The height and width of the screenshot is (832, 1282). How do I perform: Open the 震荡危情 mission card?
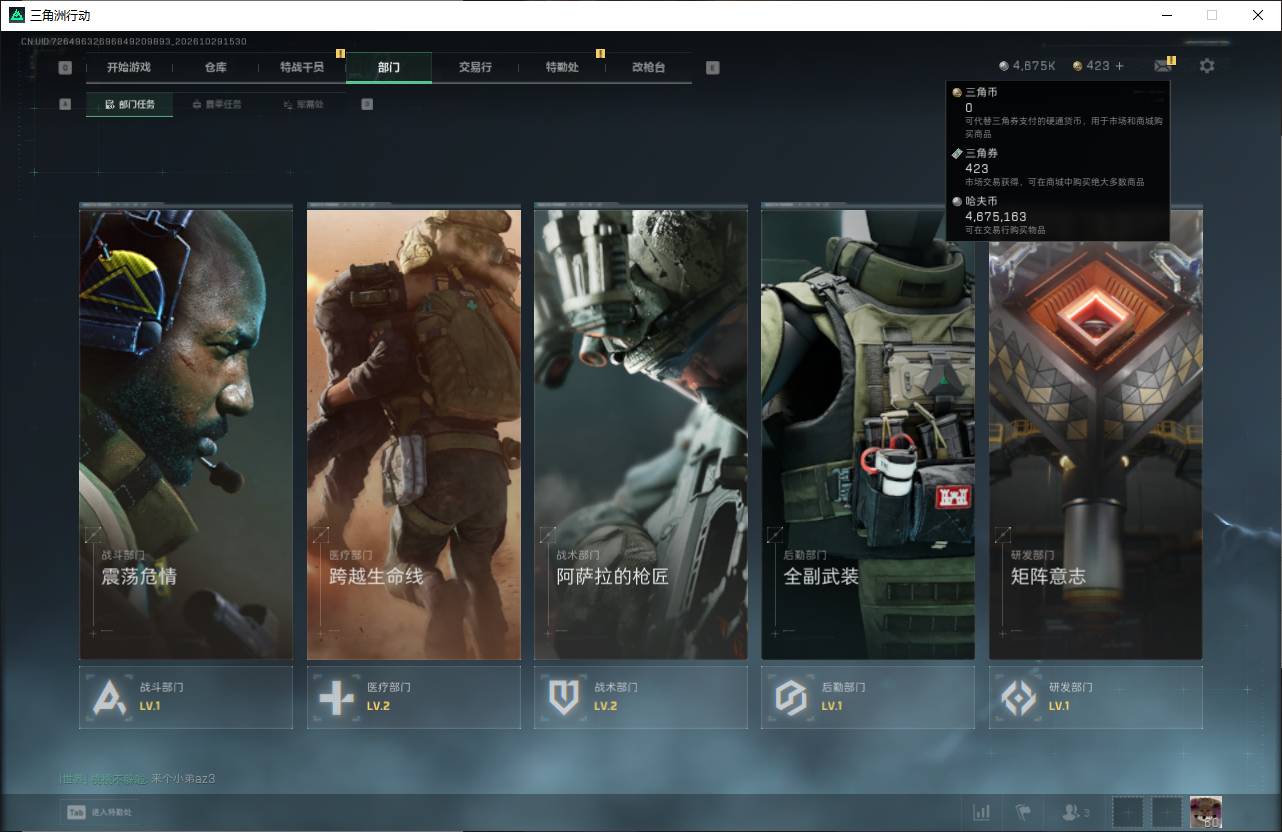point(186,432)
